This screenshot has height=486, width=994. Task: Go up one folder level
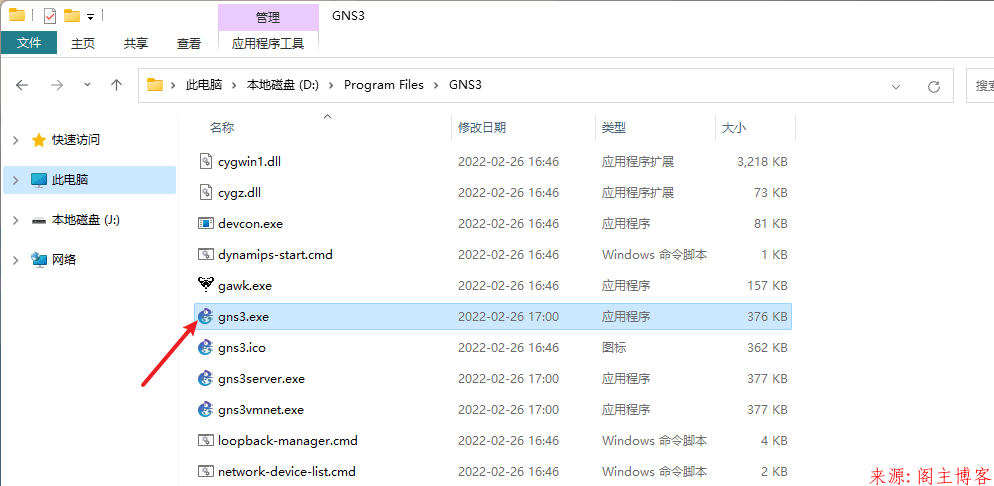click(116, 85)
